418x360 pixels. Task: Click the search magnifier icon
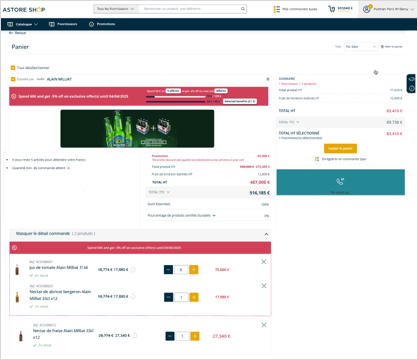pos(243,9)
